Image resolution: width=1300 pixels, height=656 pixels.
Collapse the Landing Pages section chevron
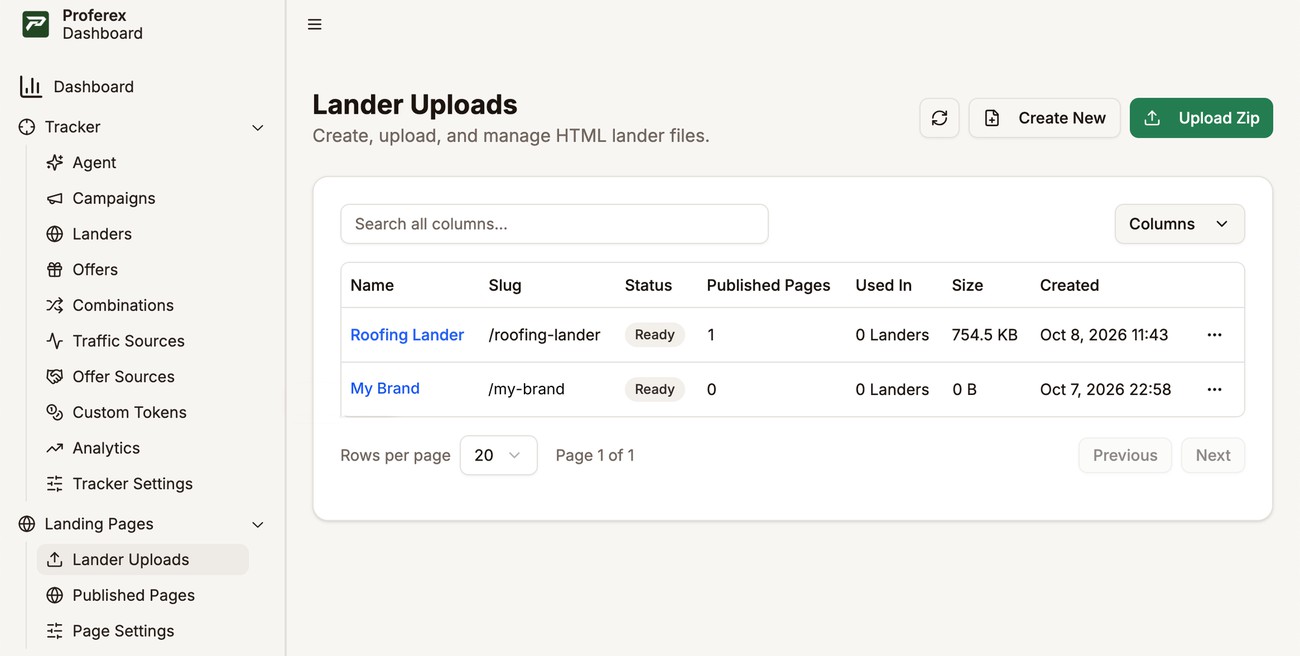[x=257, y=525]
